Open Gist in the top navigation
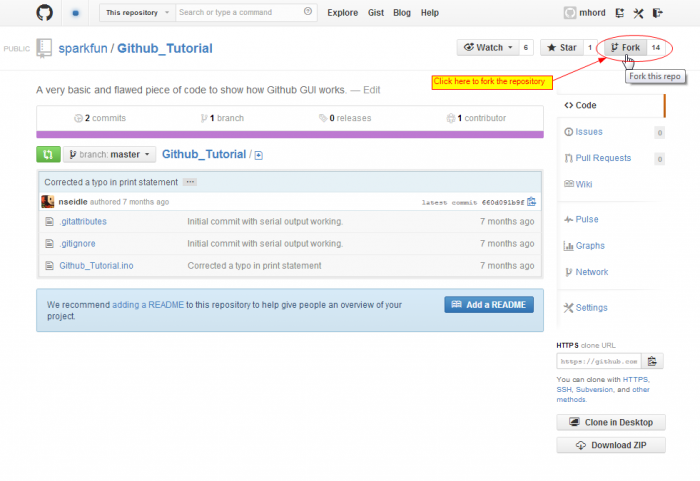 point(376,13)
